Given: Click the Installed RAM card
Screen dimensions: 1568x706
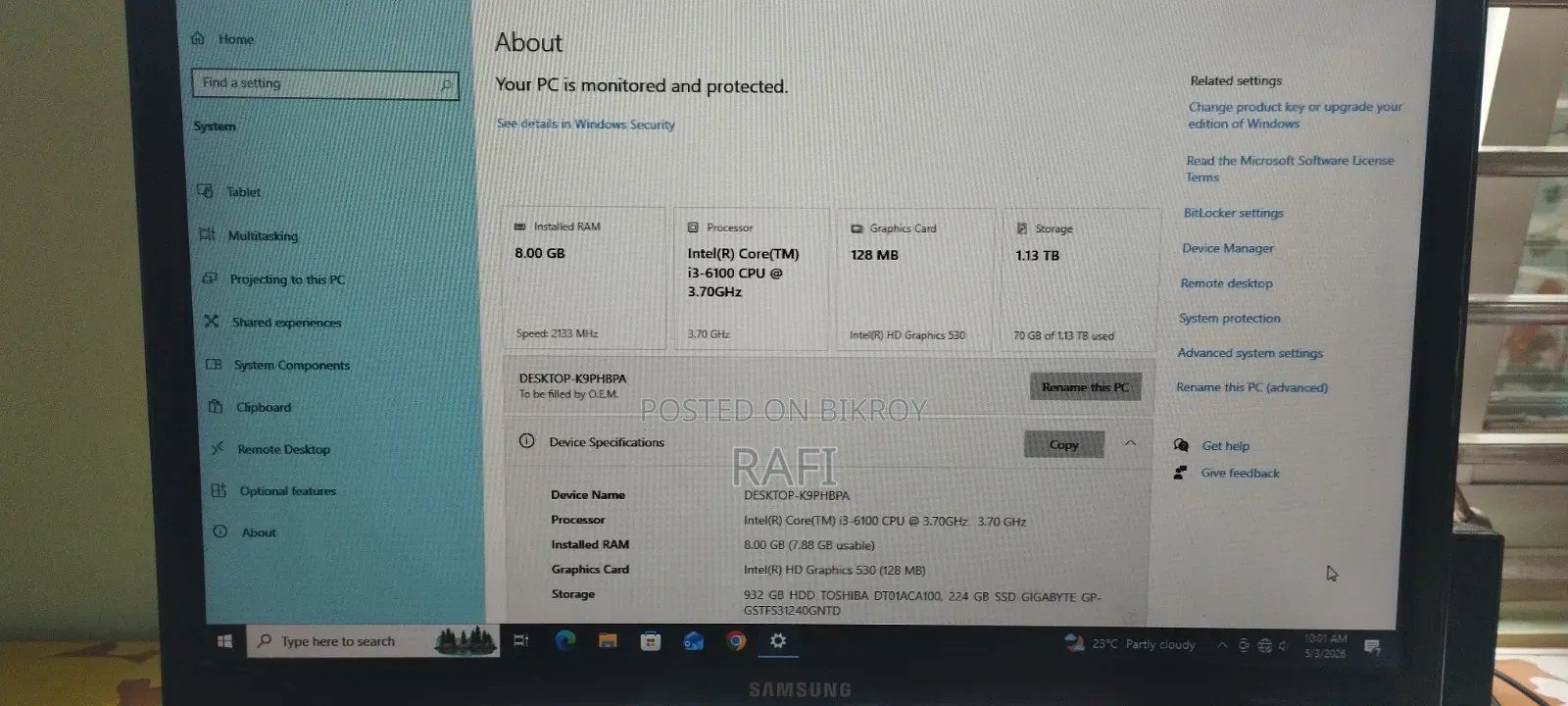Looking at the screenshot, I should [583, 278].
